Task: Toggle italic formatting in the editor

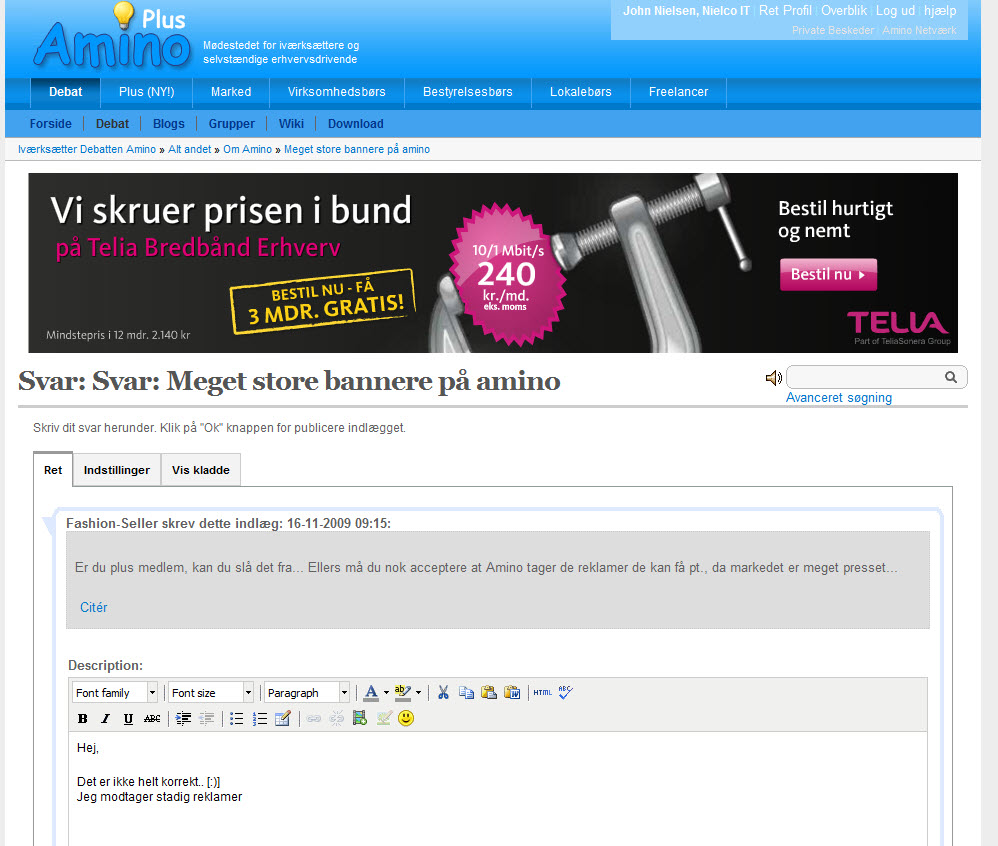Action: (105, 718)
